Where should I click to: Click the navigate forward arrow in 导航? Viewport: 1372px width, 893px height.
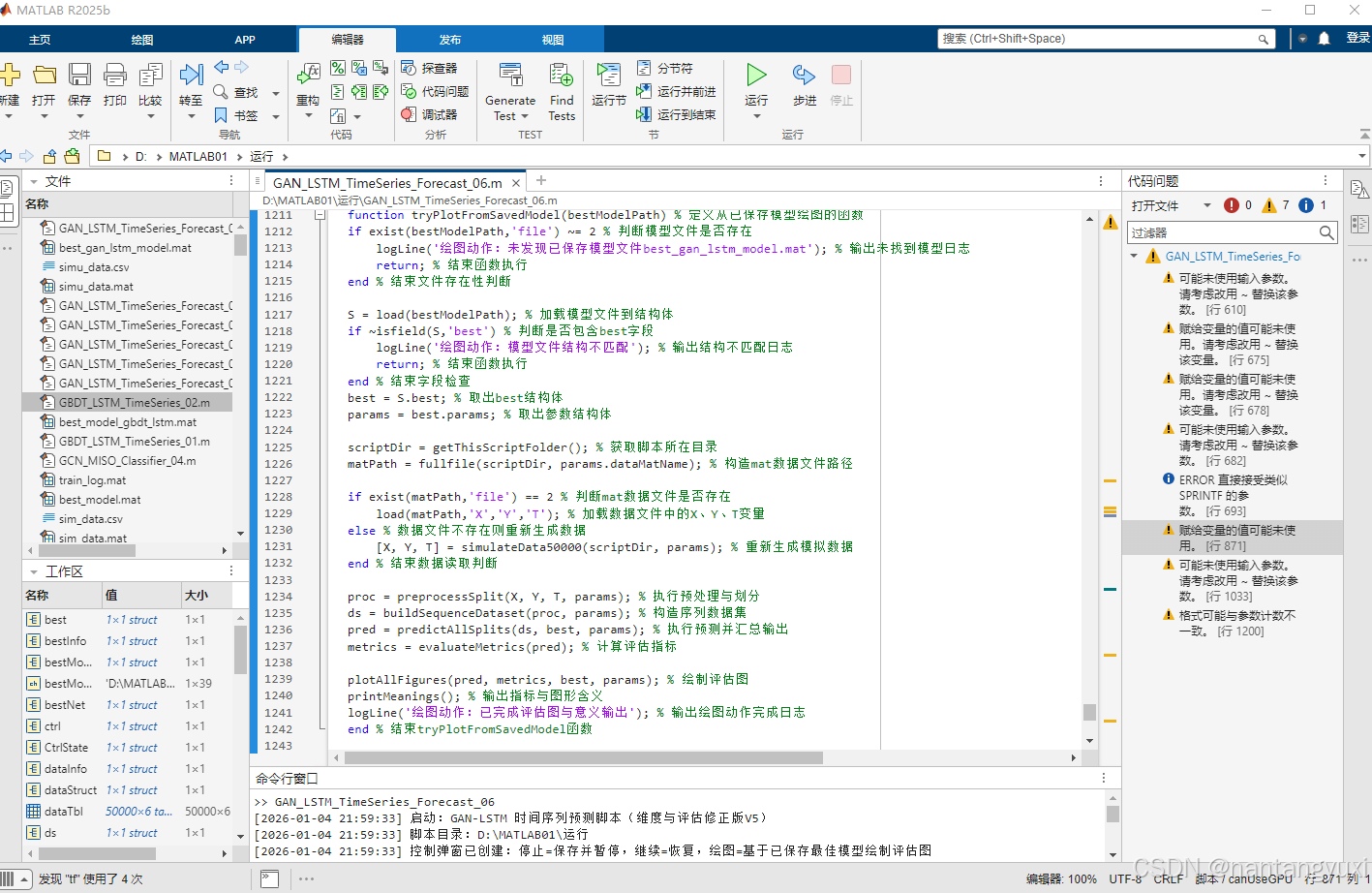pyautogui.click(x=241, y=67)
